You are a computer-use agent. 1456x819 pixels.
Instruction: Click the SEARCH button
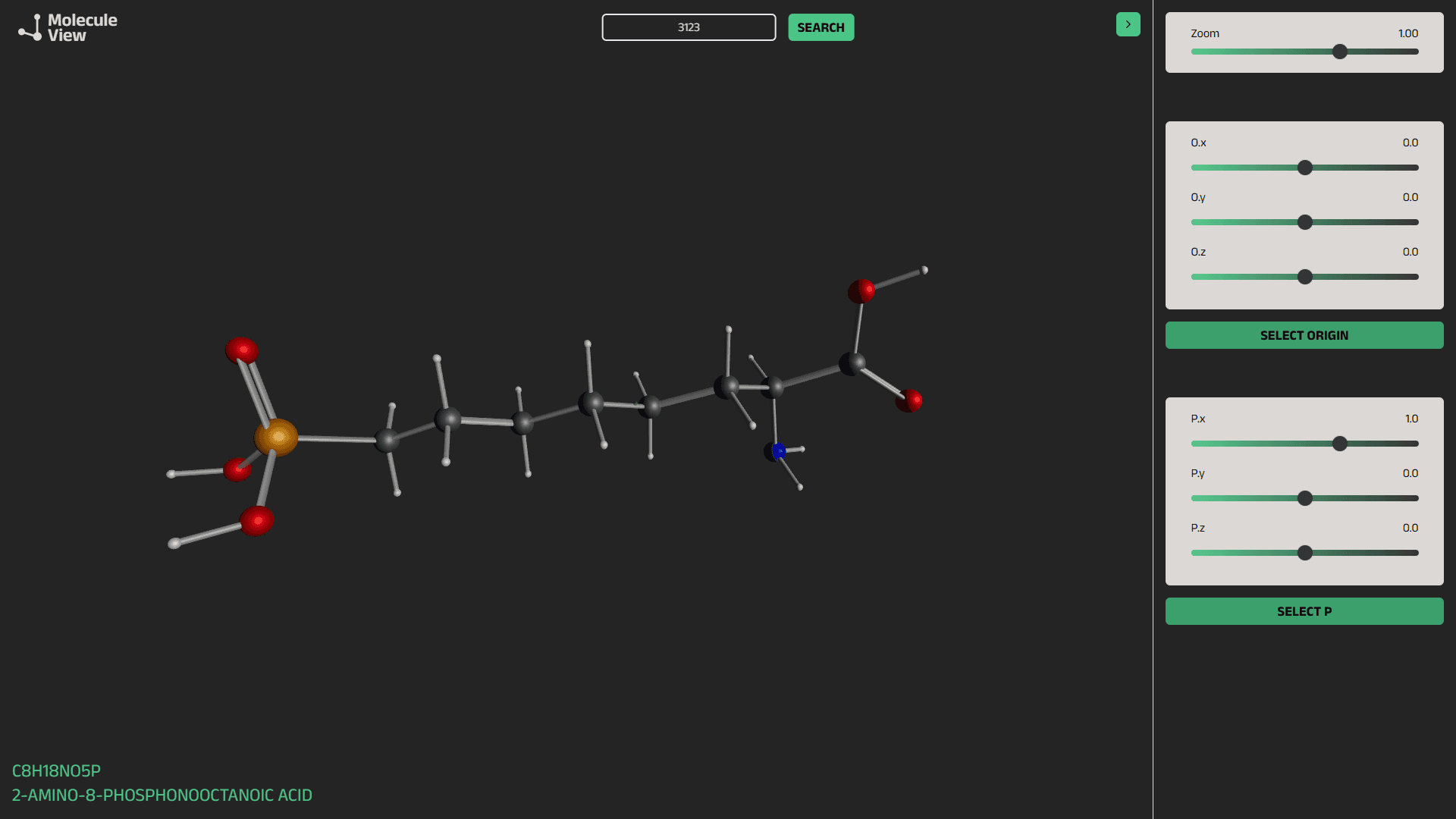(x=821, y=27)
